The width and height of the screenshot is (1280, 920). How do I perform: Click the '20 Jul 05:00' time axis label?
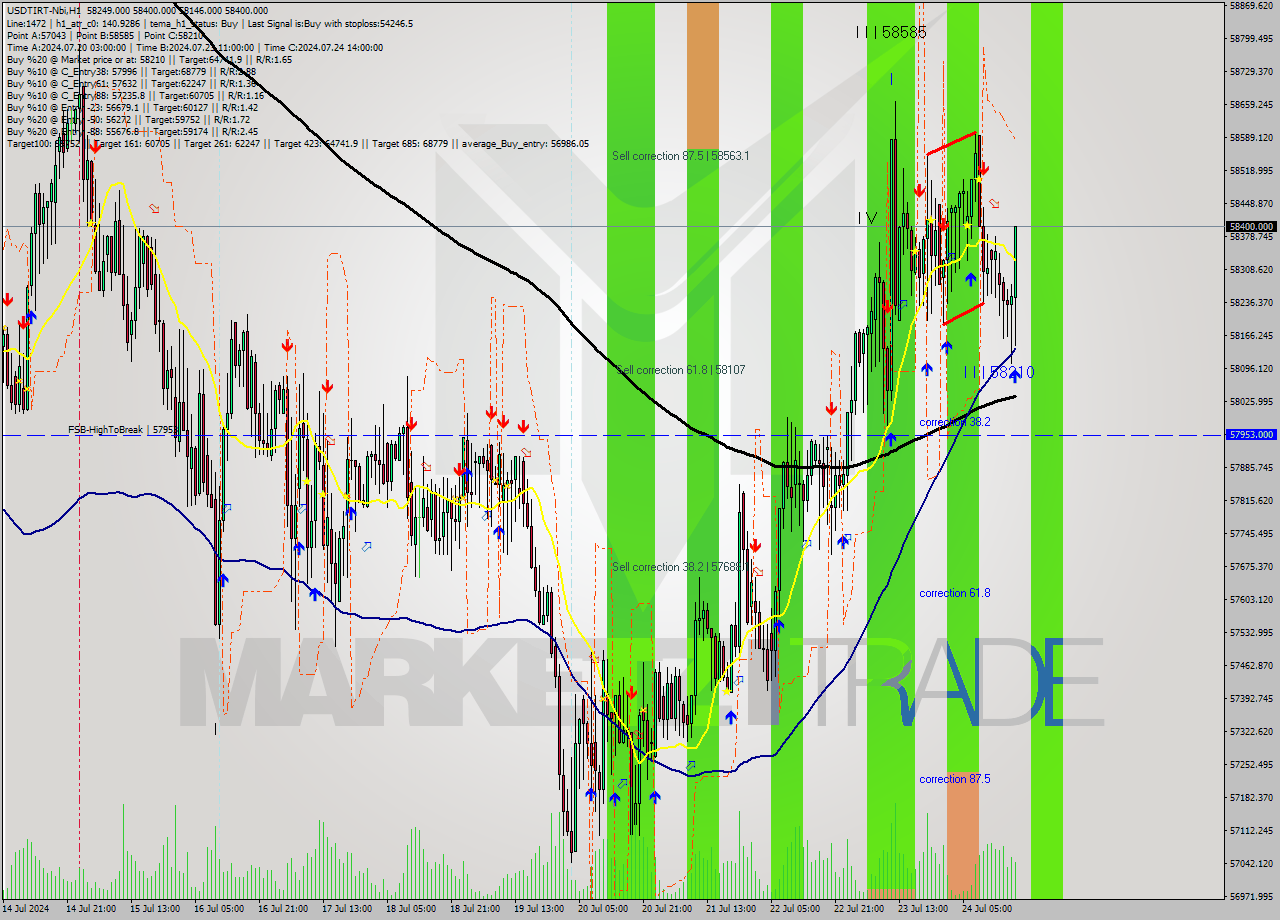pos(603,909)
